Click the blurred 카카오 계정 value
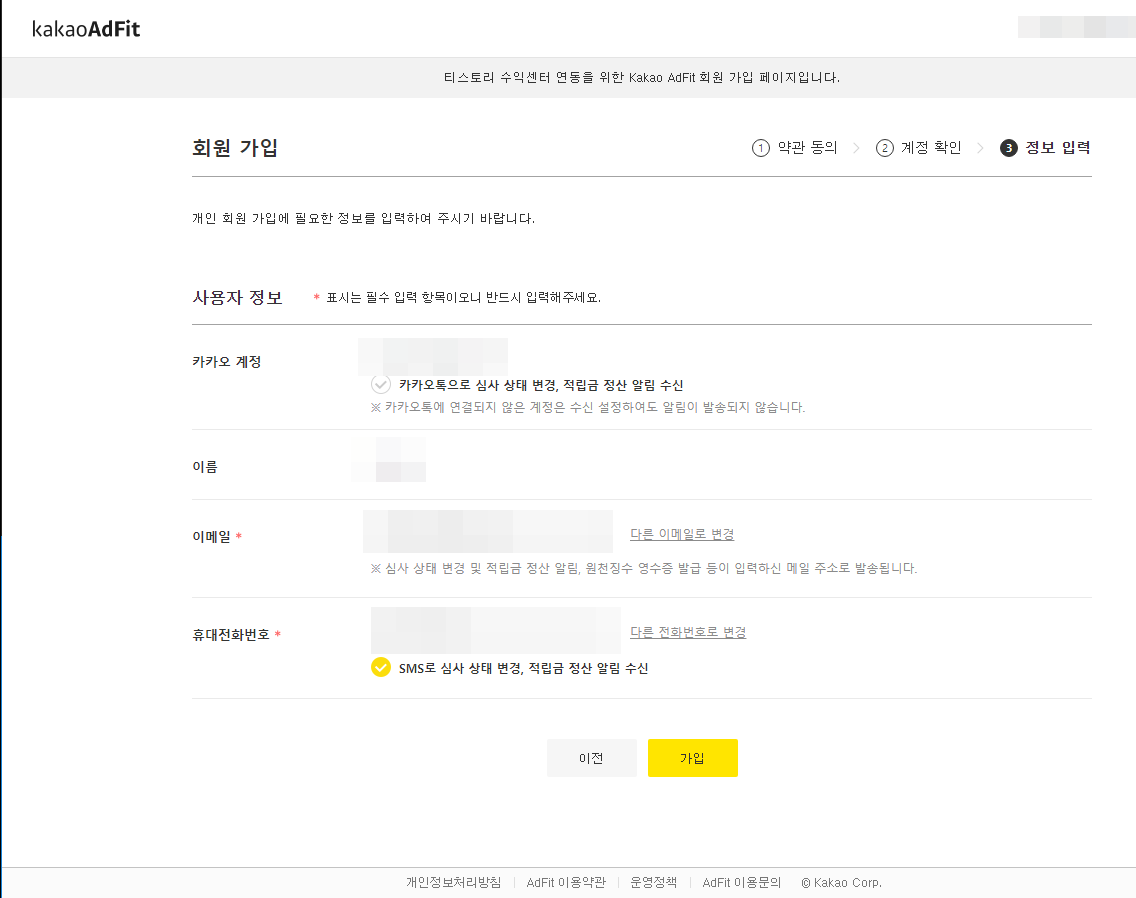1136x898 pixels. pos(433,357)
